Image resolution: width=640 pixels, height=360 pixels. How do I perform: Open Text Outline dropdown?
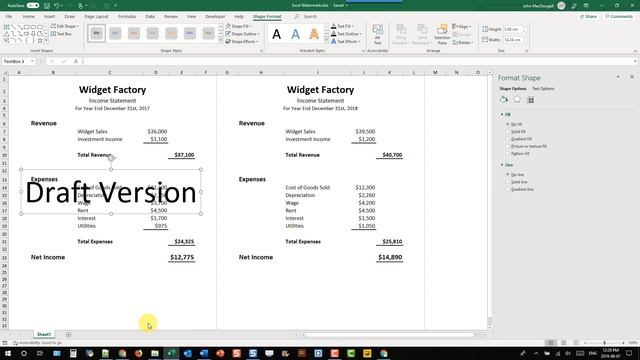[x=346, y=34]
